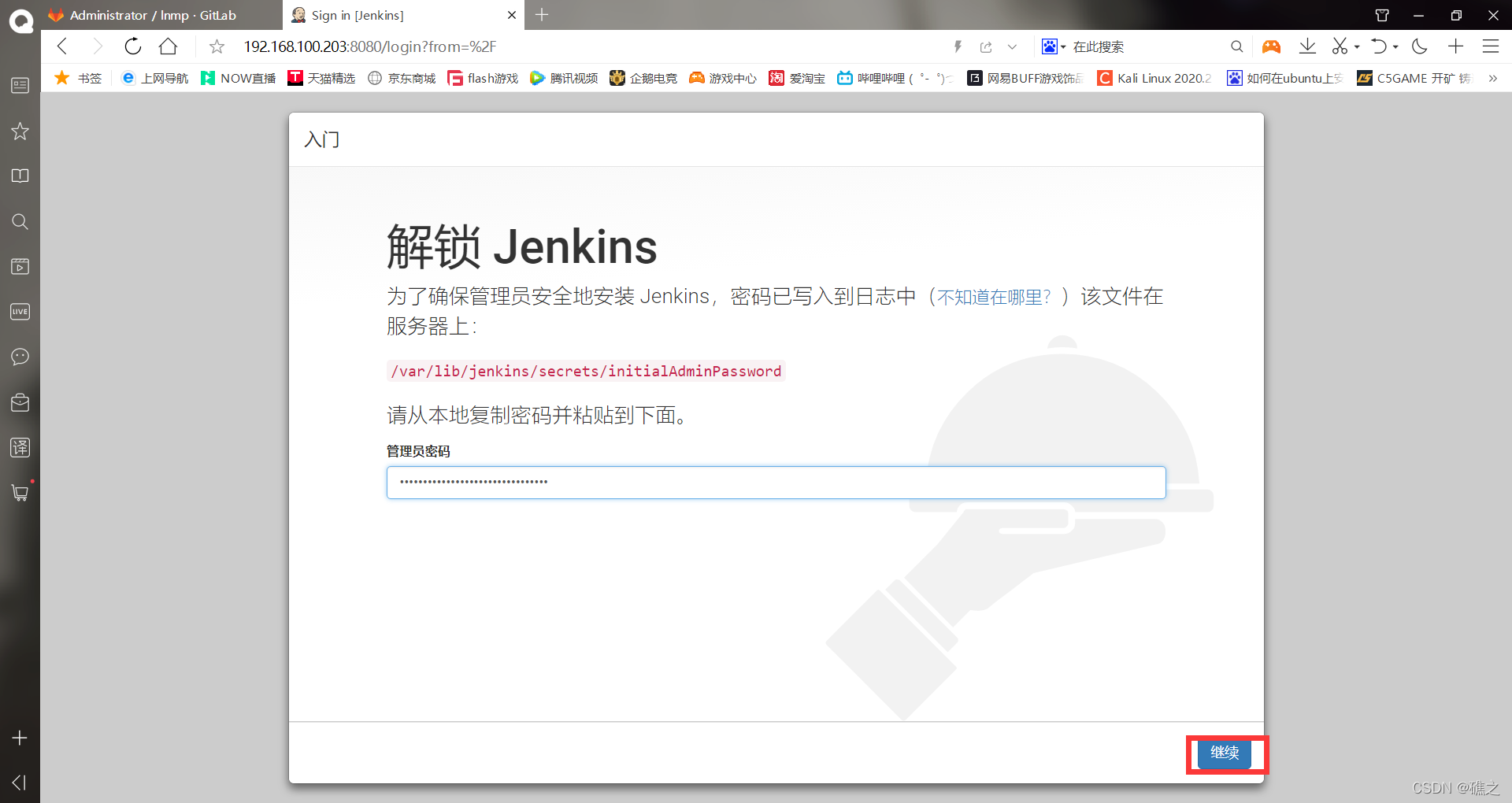Open the LIVE sidebar icon

[x=20, y=312]
